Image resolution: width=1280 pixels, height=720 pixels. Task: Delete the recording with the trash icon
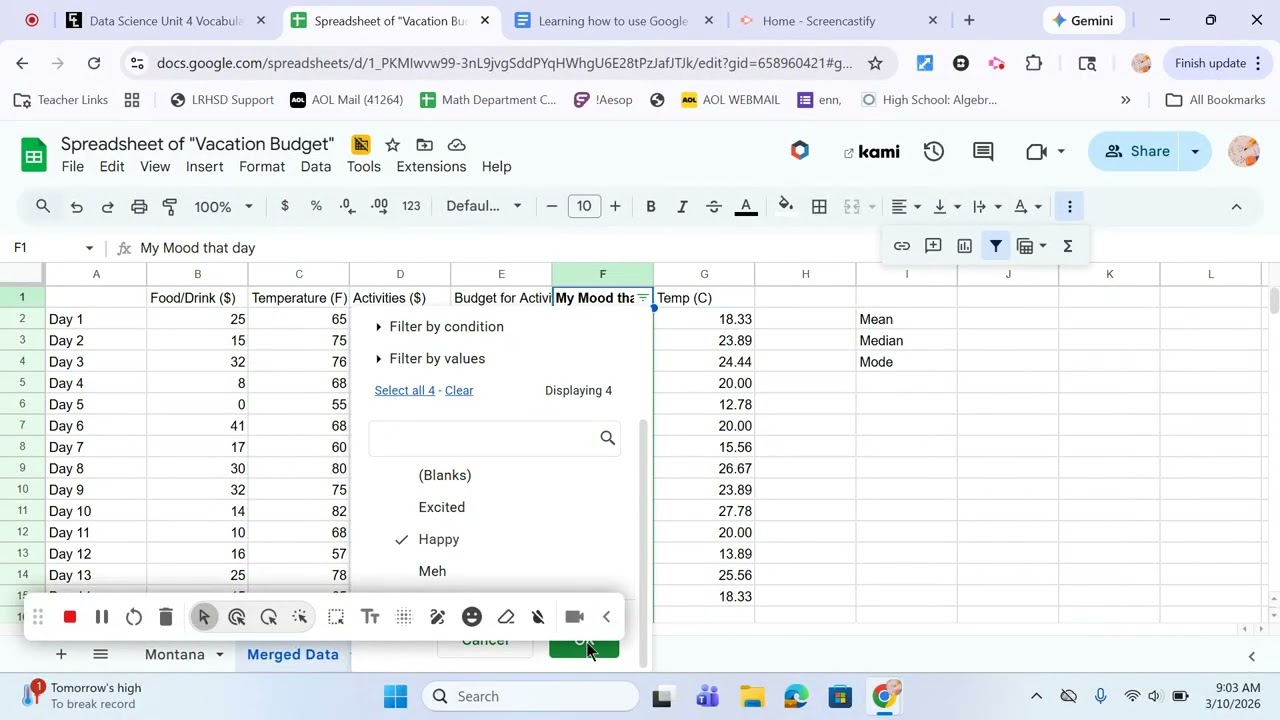pyautogui.click(x=166, y=617)
